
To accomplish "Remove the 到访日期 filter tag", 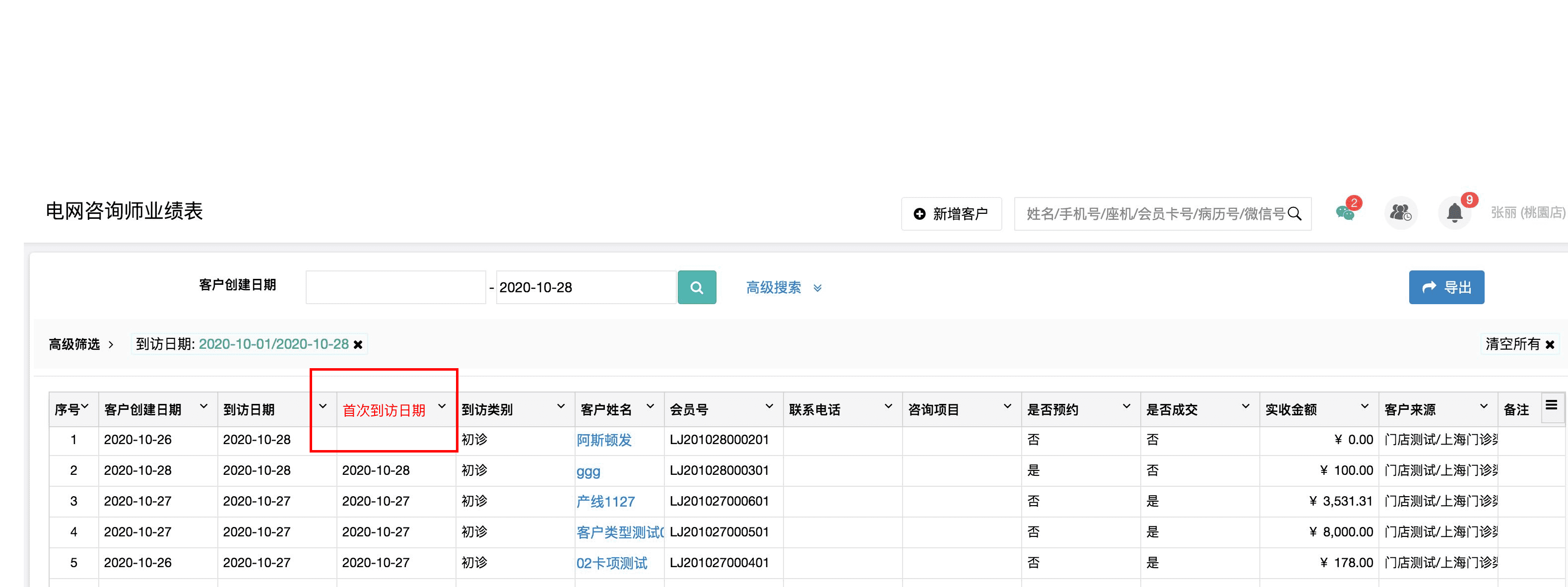I will coord(359,345).
